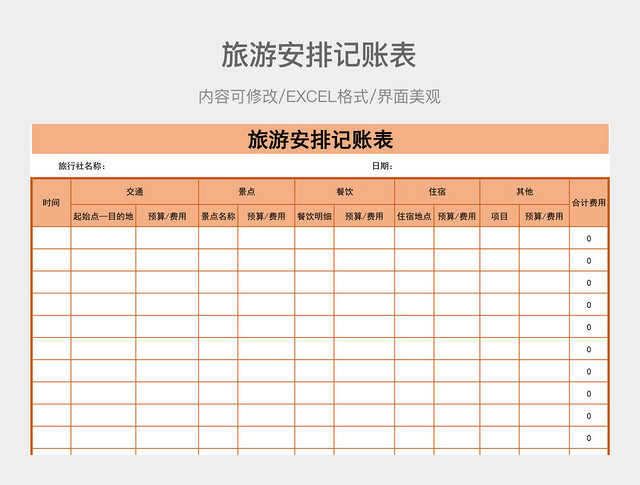
Task: Click the 起始点—目的地 subheader
Action: [x=103, y=216]
